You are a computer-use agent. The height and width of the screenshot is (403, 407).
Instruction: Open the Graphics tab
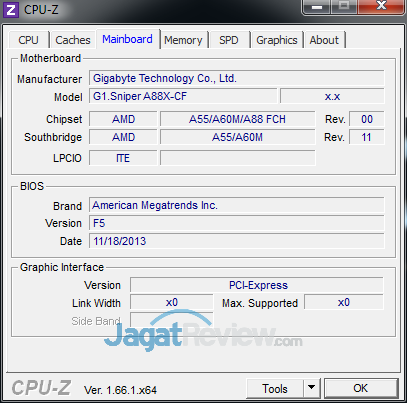click(x=277, y=40)
